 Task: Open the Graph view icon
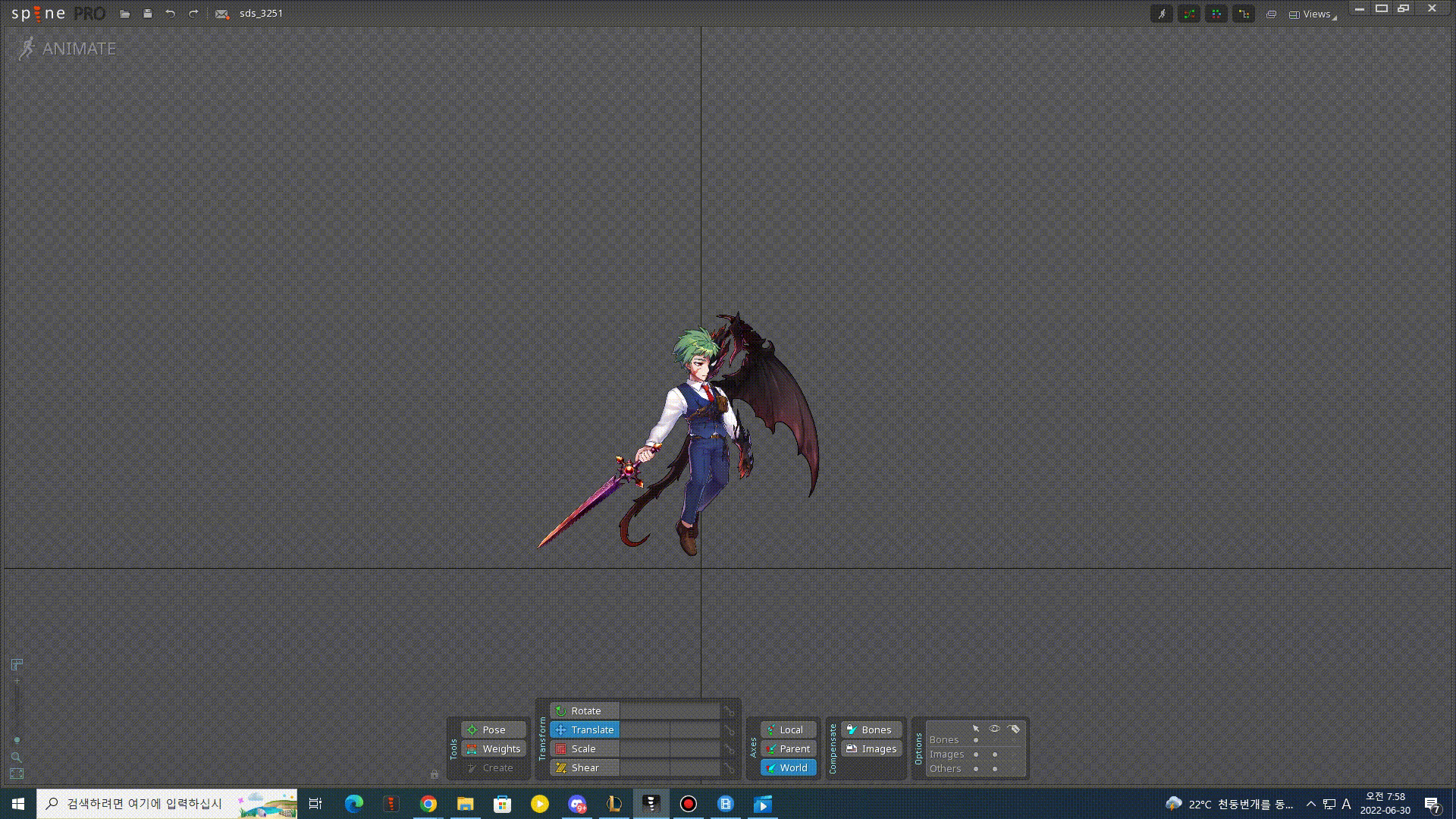coord(1189,14)
